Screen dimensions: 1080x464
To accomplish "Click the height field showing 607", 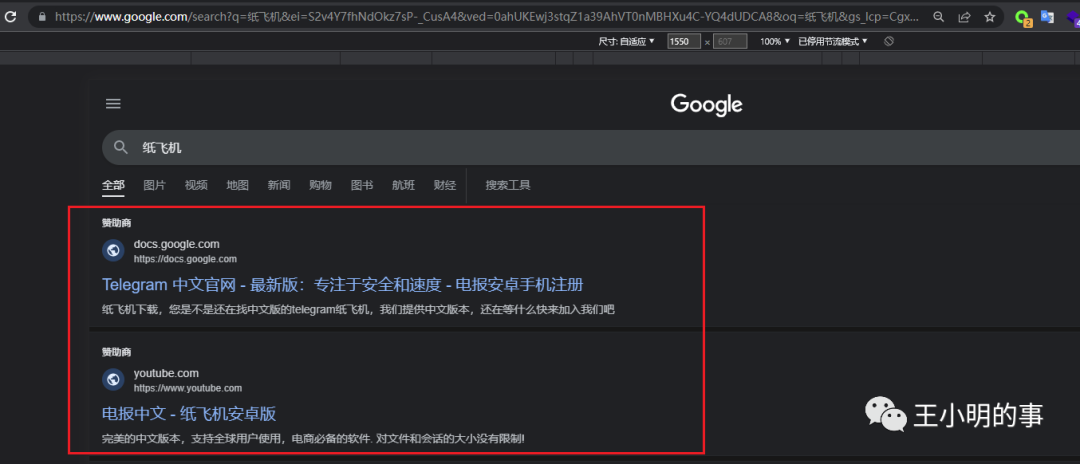I will tap(730, 41).
